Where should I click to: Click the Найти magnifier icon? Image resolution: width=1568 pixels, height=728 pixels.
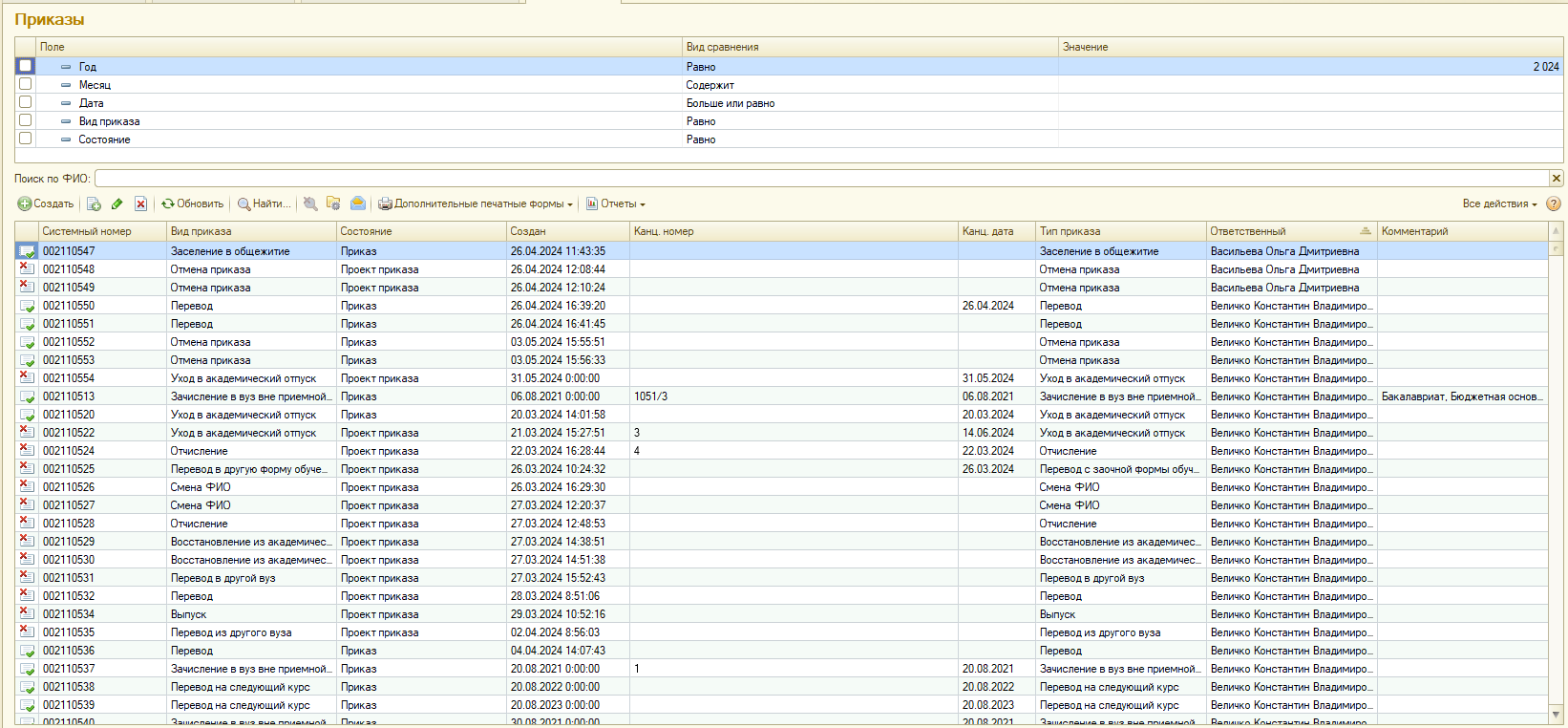click(x=244, y=203)
